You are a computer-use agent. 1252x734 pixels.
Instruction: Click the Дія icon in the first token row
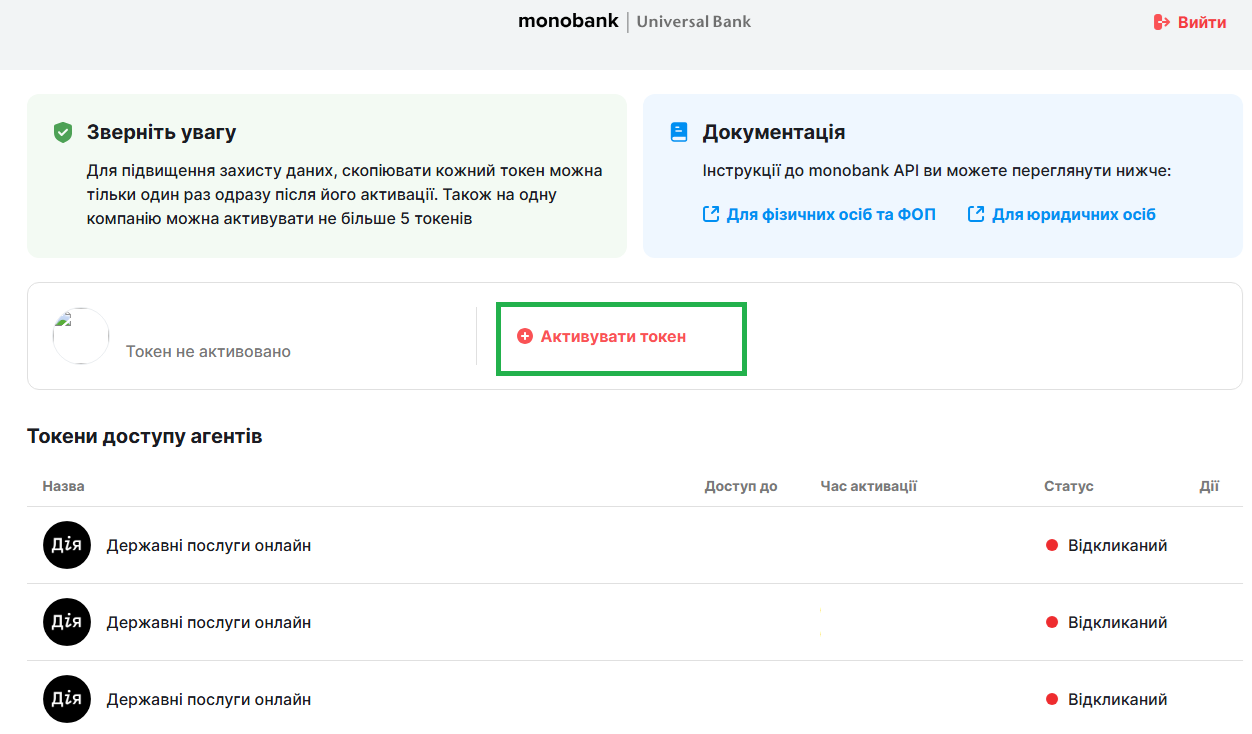pos(66,545)
